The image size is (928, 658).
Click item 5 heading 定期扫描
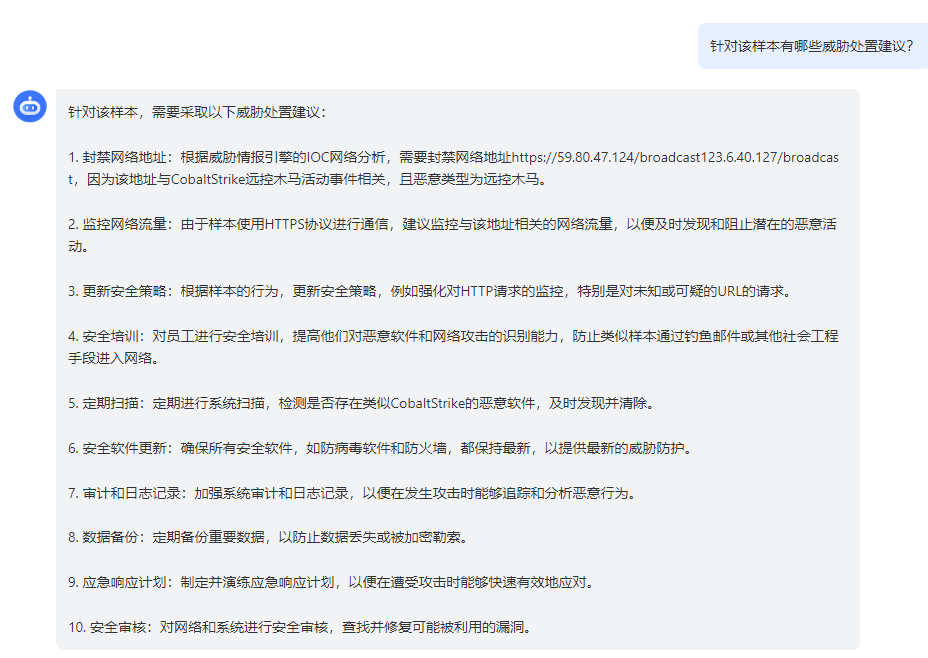(110, 404)
